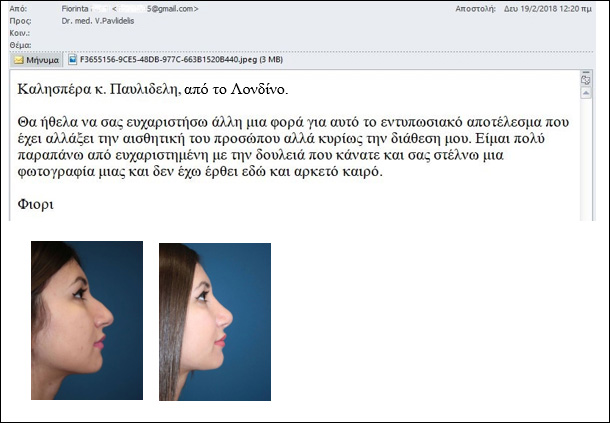Select sender name Fiorinta
This screenshot has width=610, height=423.
[x=75, y=9]
